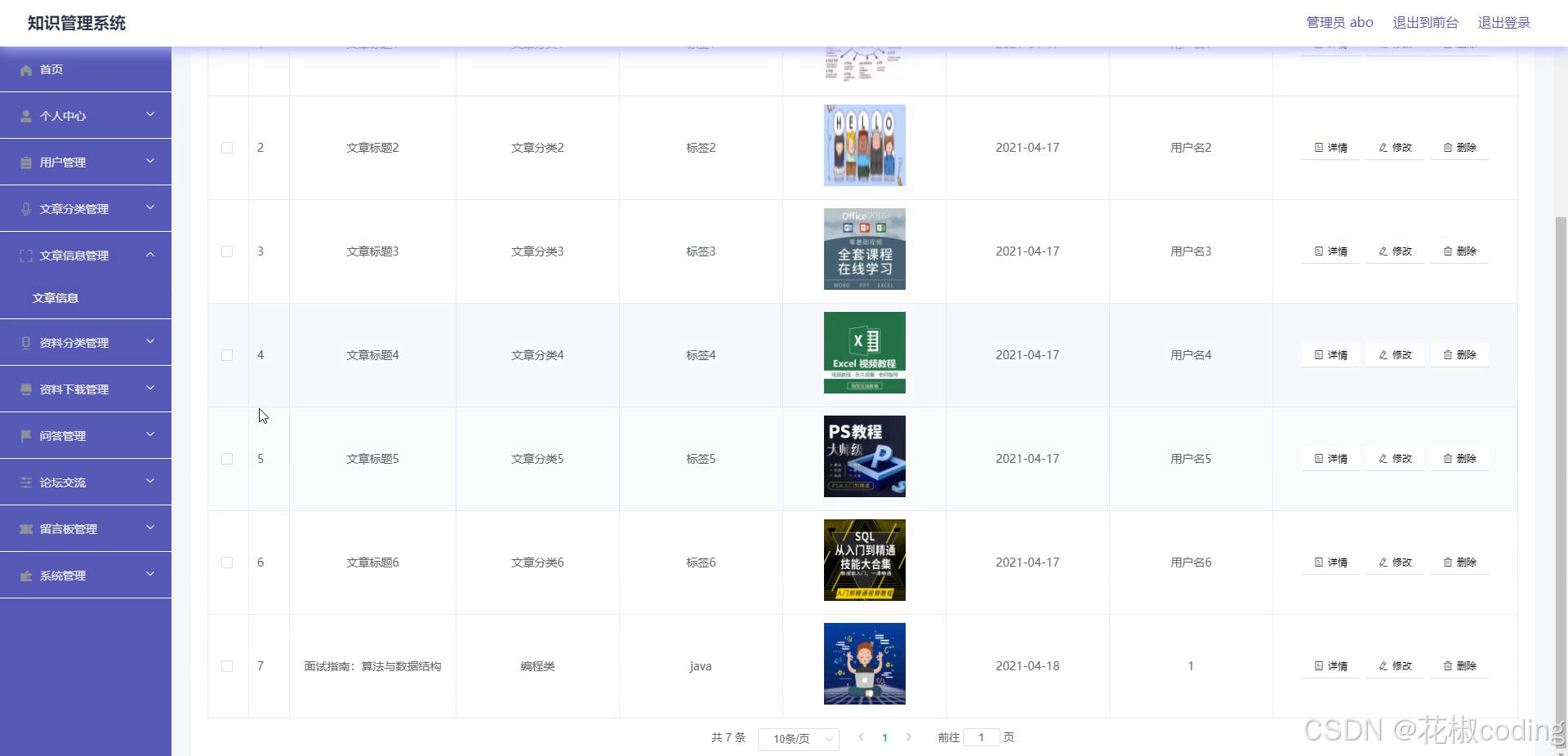Check the box for row 6
The width and height of the screenshot is (1568, 756).
pyautogui.click(x=227, y=563)
